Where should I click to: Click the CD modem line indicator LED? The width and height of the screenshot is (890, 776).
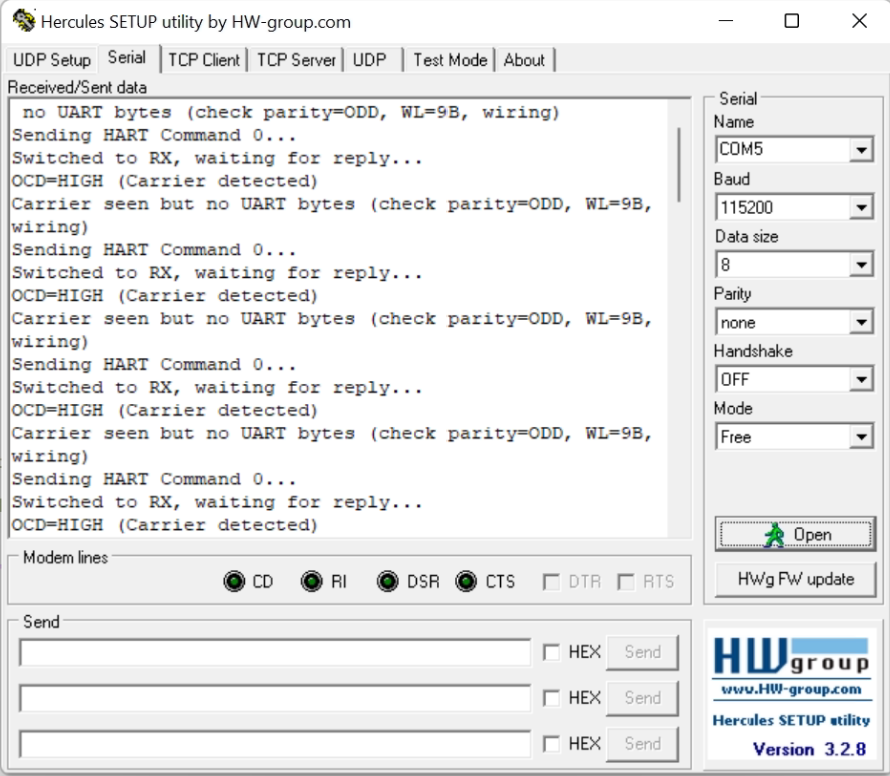(x=234, y=581)
